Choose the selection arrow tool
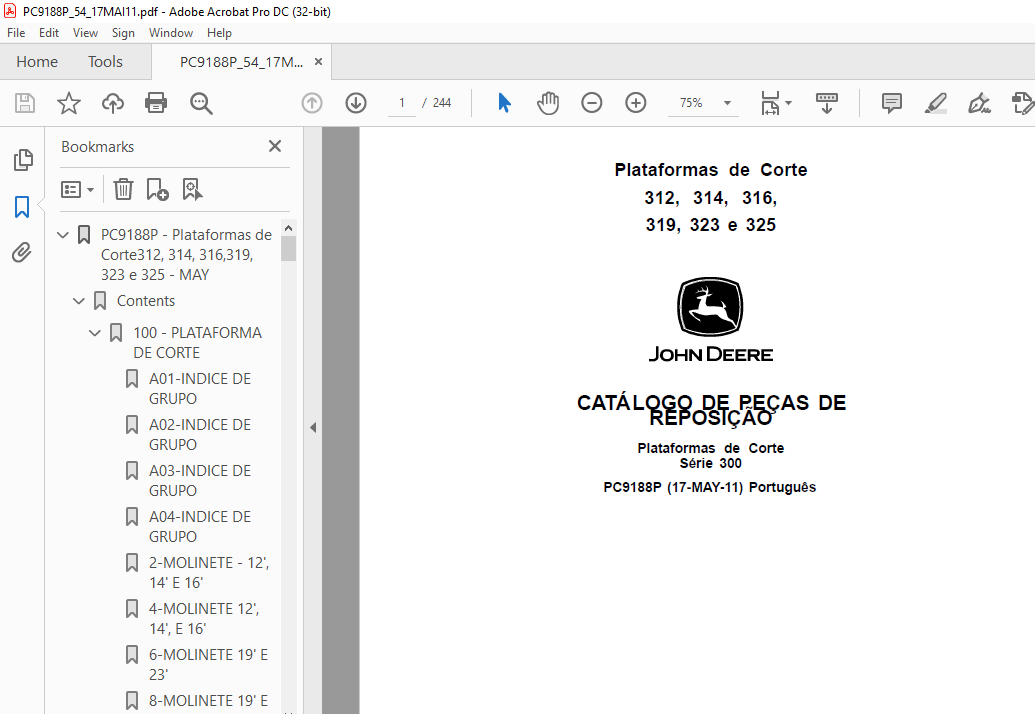Image resolution: width=1035 pixels, height=714 pixels. 504,103
